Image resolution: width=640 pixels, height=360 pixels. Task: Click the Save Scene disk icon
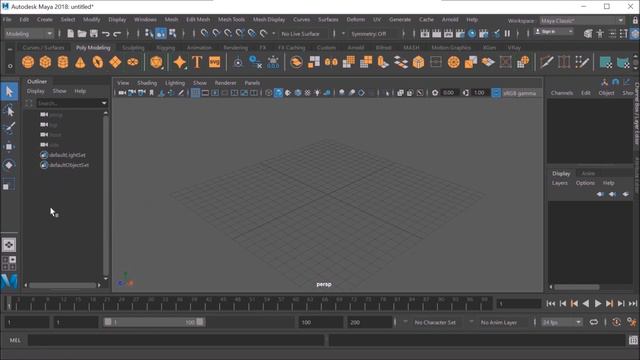94,33
